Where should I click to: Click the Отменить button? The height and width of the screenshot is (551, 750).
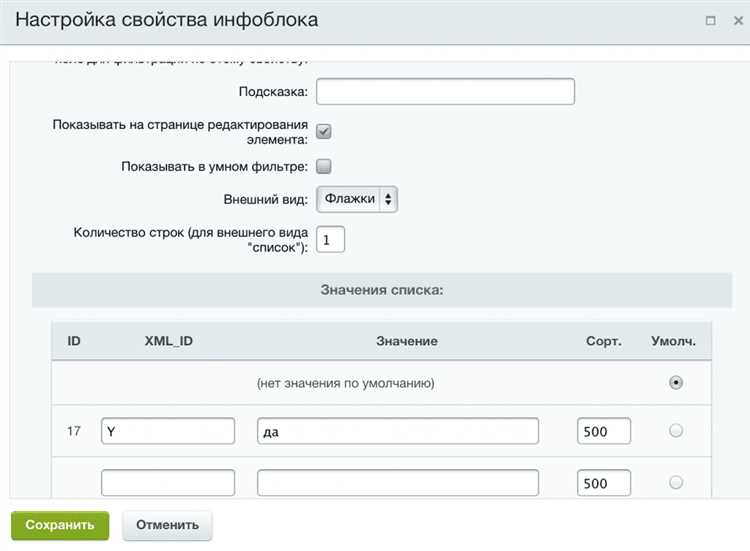coord(167,525)
